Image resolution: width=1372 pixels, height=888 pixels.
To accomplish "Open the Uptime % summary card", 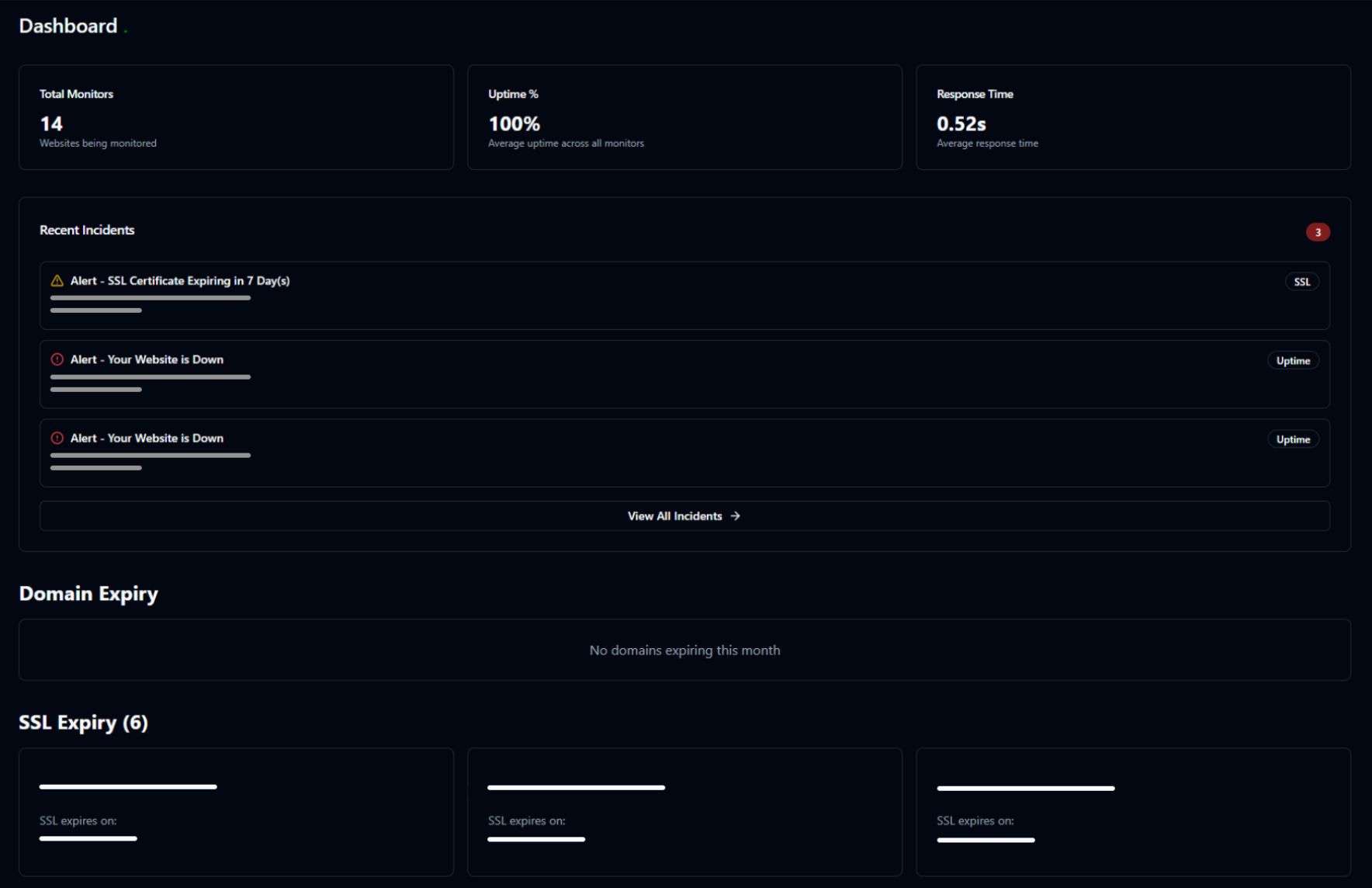I will [x=684, y=117].
